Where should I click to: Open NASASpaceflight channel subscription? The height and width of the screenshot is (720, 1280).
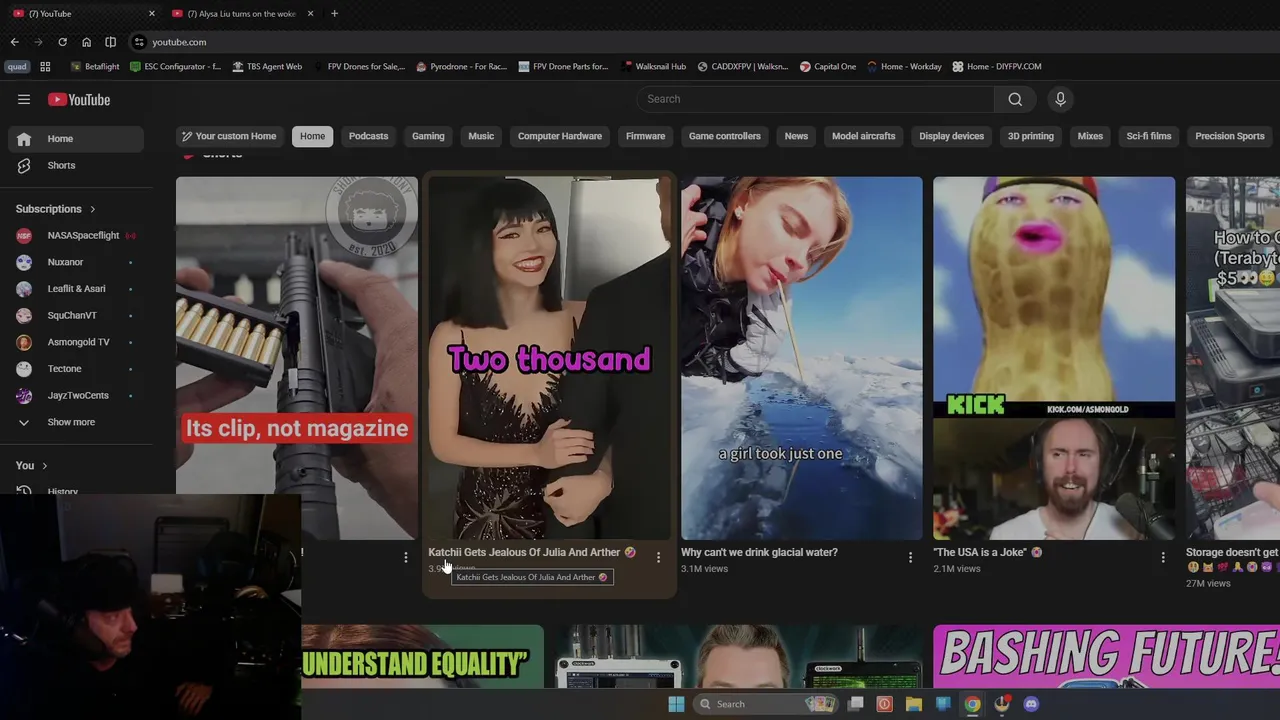point(76,235)
